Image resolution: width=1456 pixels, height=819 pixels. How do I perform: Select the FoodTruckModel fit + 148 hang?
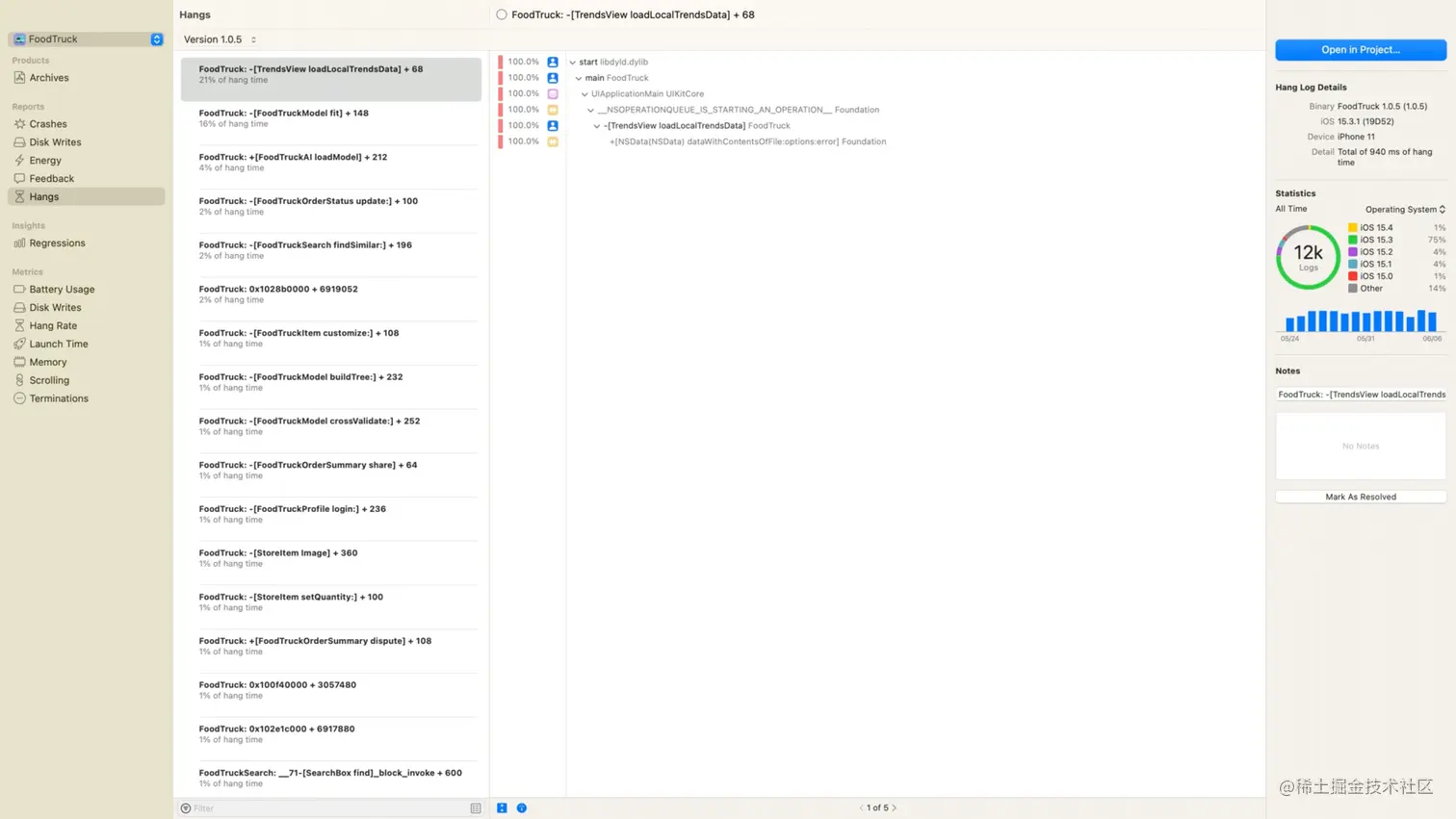coord(331,118)
